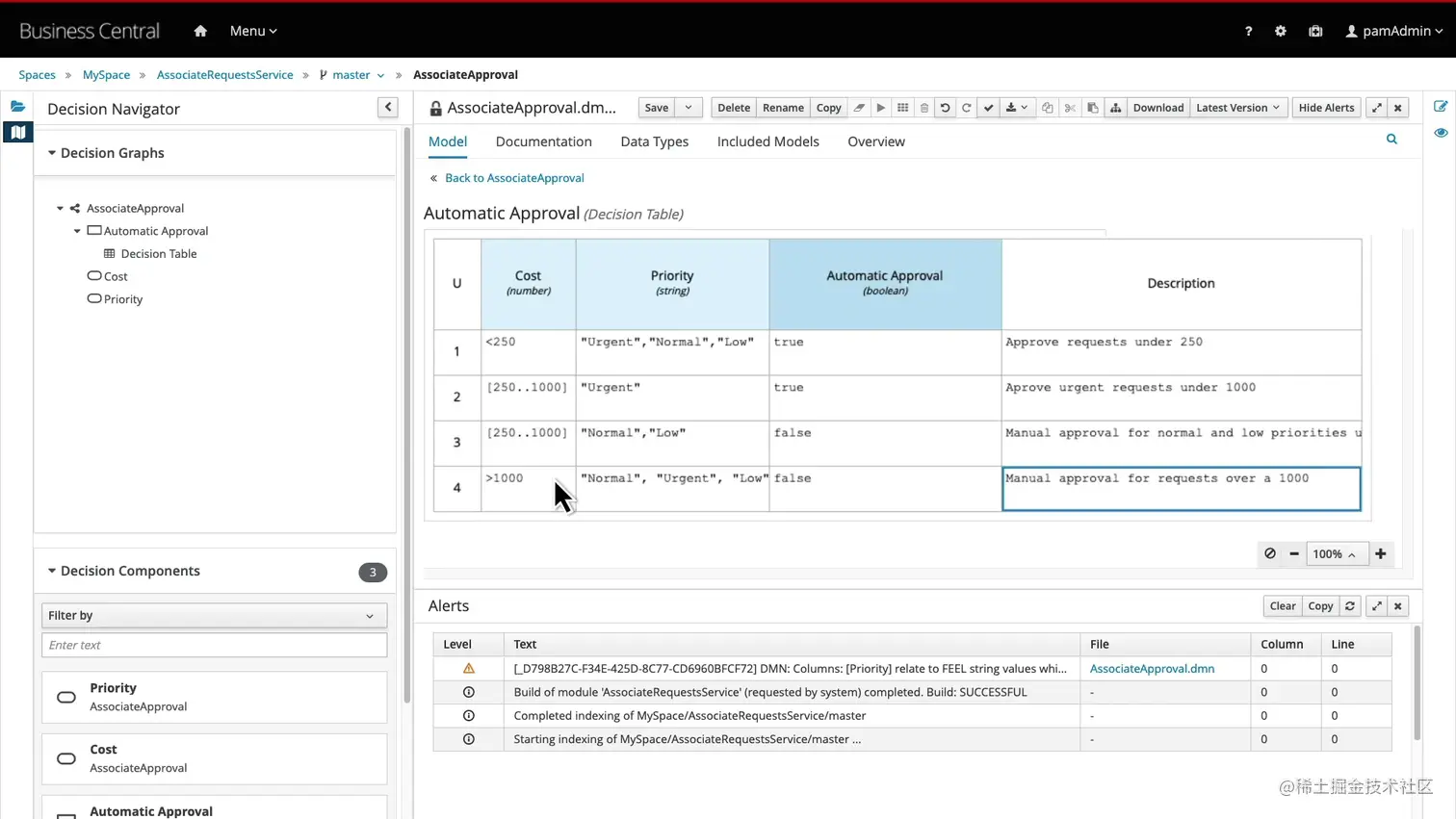Open the pamAdmin user dropdown
Viewport: 1456px width, 819px height.
pyautogui.click(x=1393, y=31)
